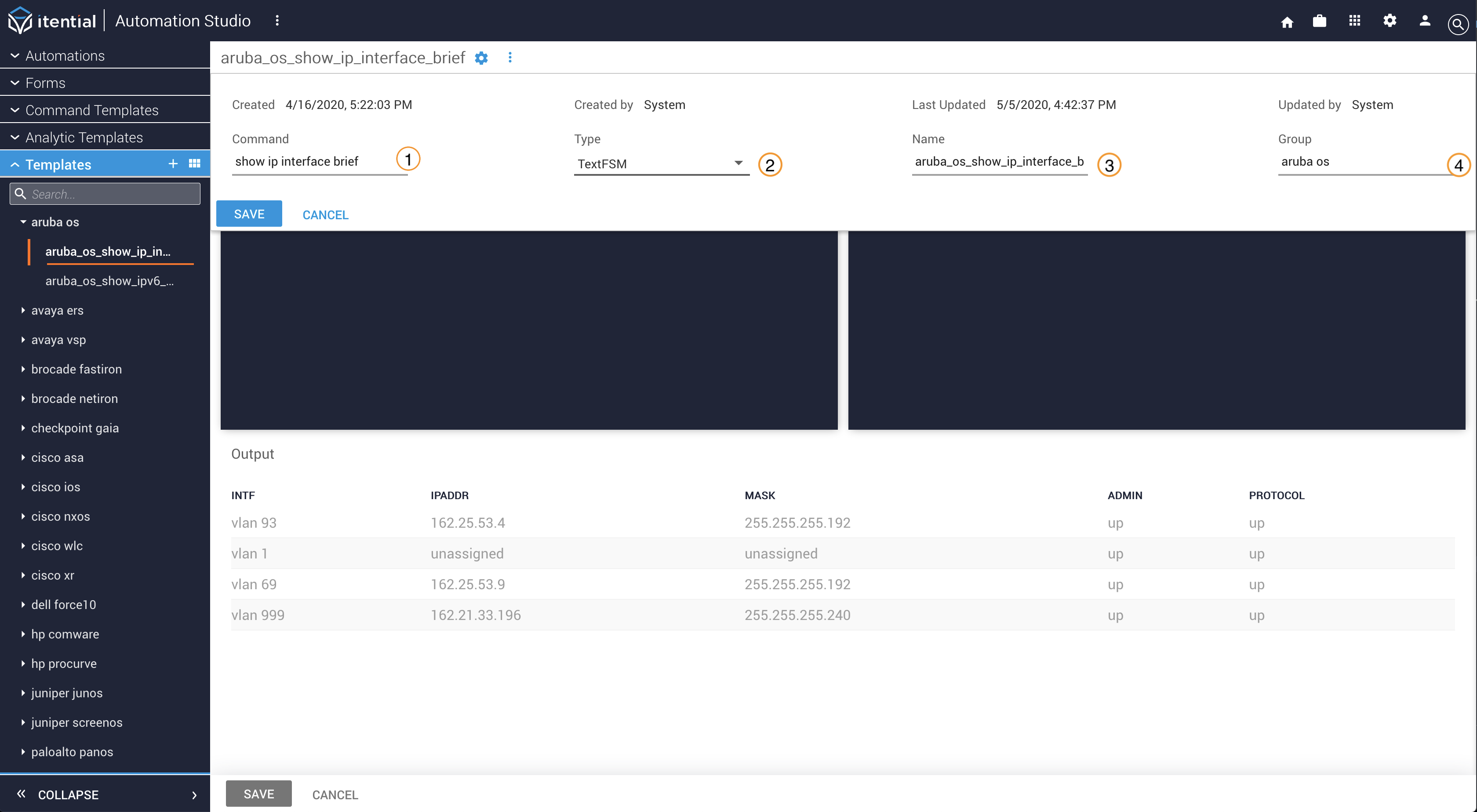Edit the Name field

tap(999, 162)
